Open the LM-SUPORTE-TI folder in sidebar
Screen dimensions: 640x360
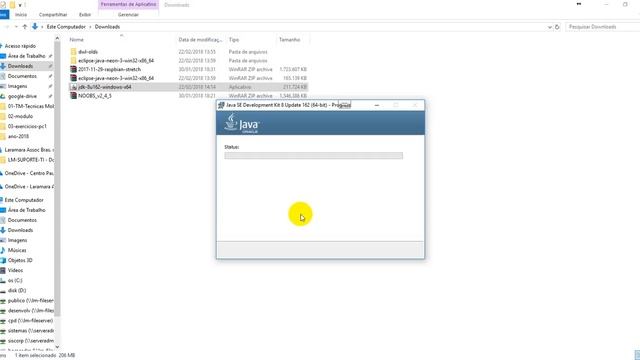pos(31,160)
